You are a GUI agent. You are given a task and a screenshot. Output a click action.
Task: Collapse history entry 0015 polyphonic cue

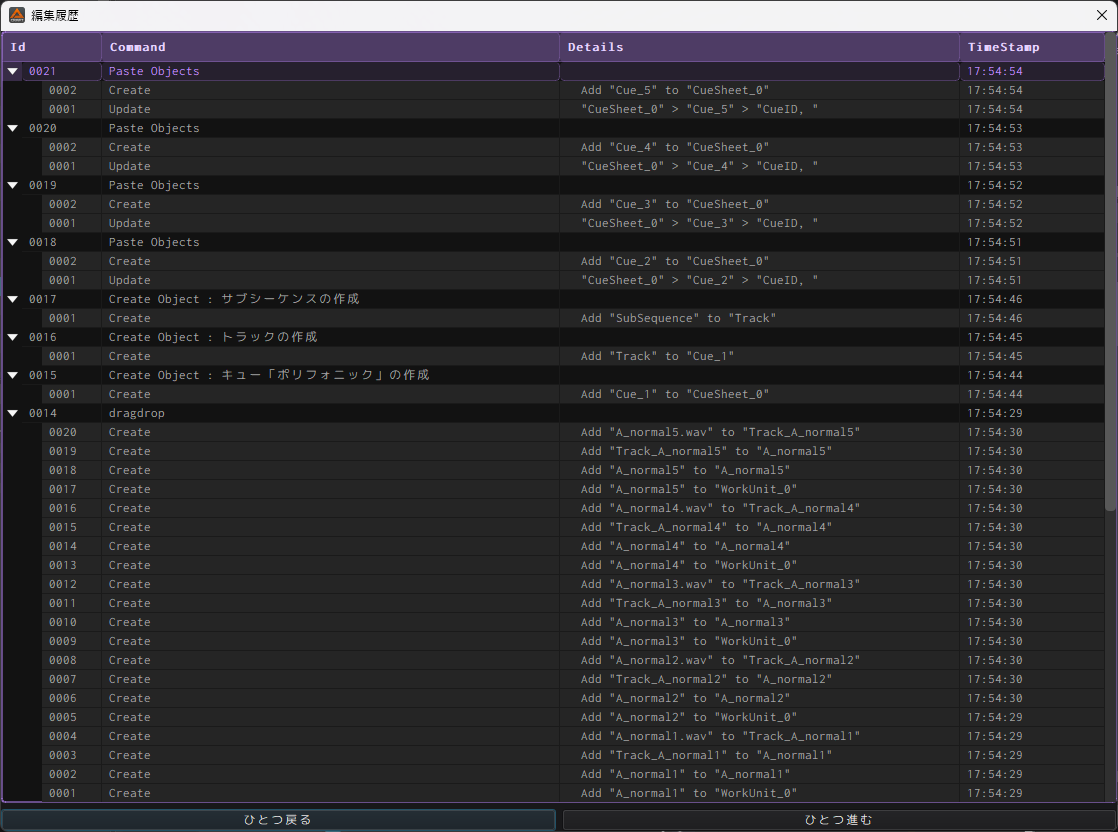(x=13, y=376)
